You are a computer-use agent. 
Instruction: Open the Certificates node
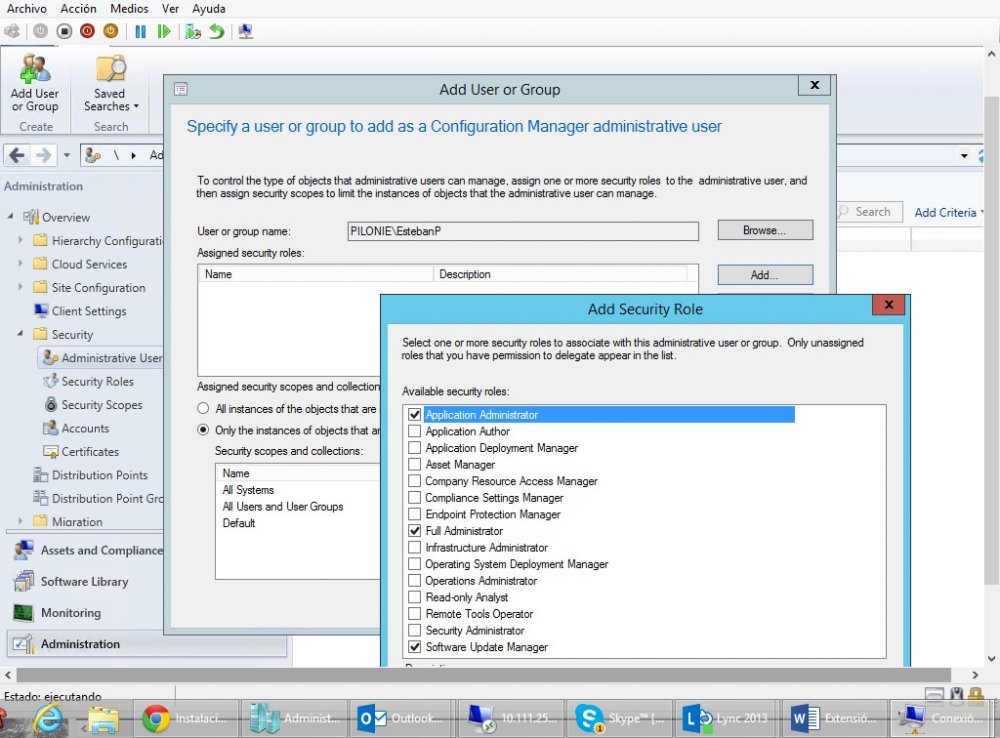pos(80,452)
